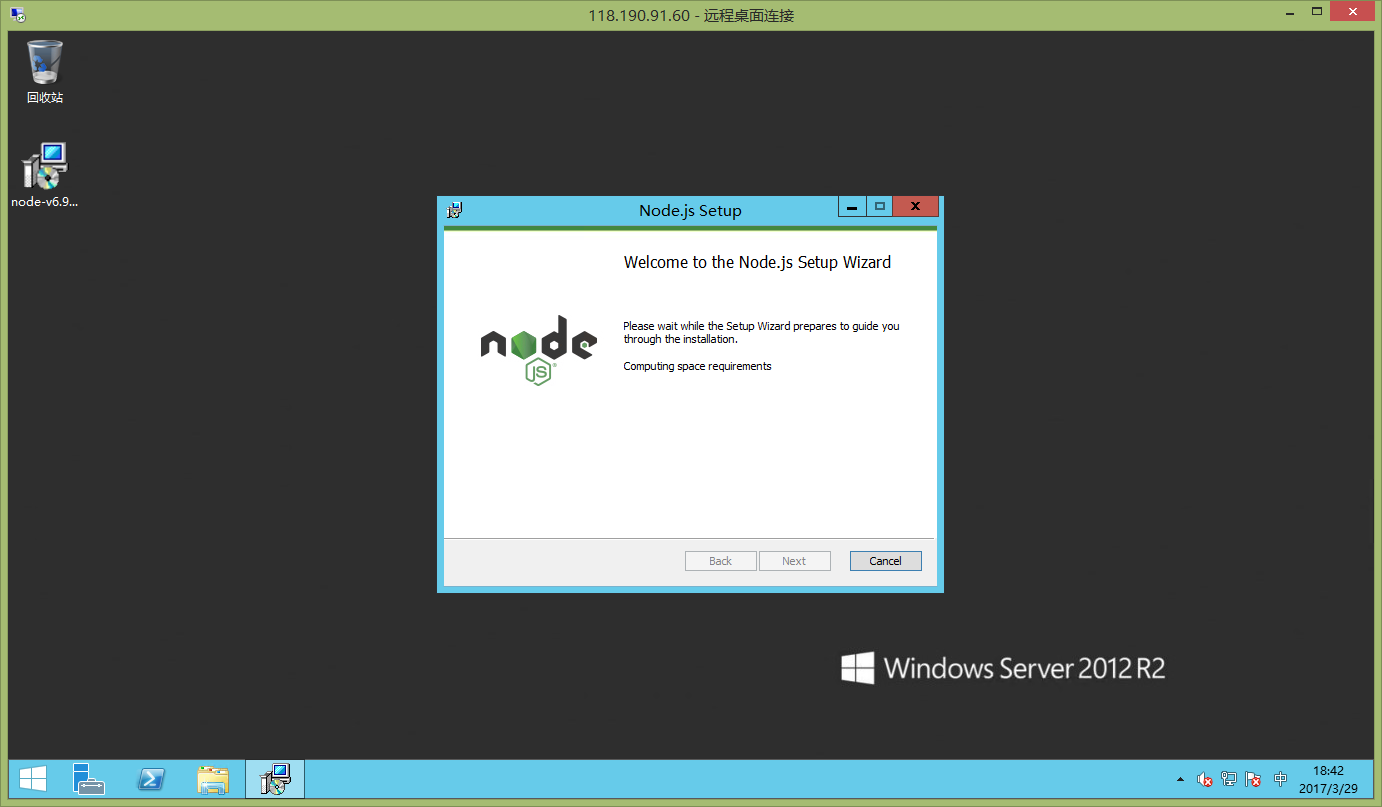1382x807 pixels.
Task: Click the "Computing space requirements" status text
Action: coord(697,366)
